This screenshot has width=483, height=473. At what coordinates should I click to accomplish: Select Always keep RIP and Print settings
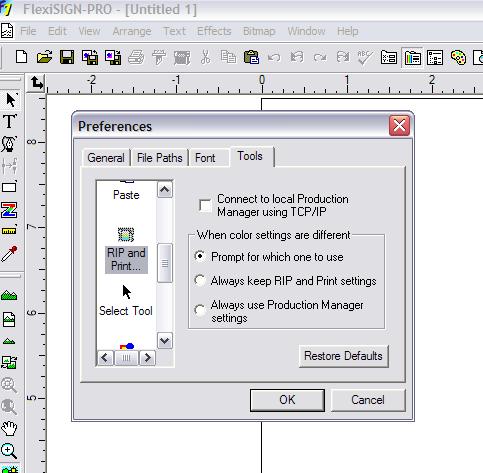click(x=200, y=281)
